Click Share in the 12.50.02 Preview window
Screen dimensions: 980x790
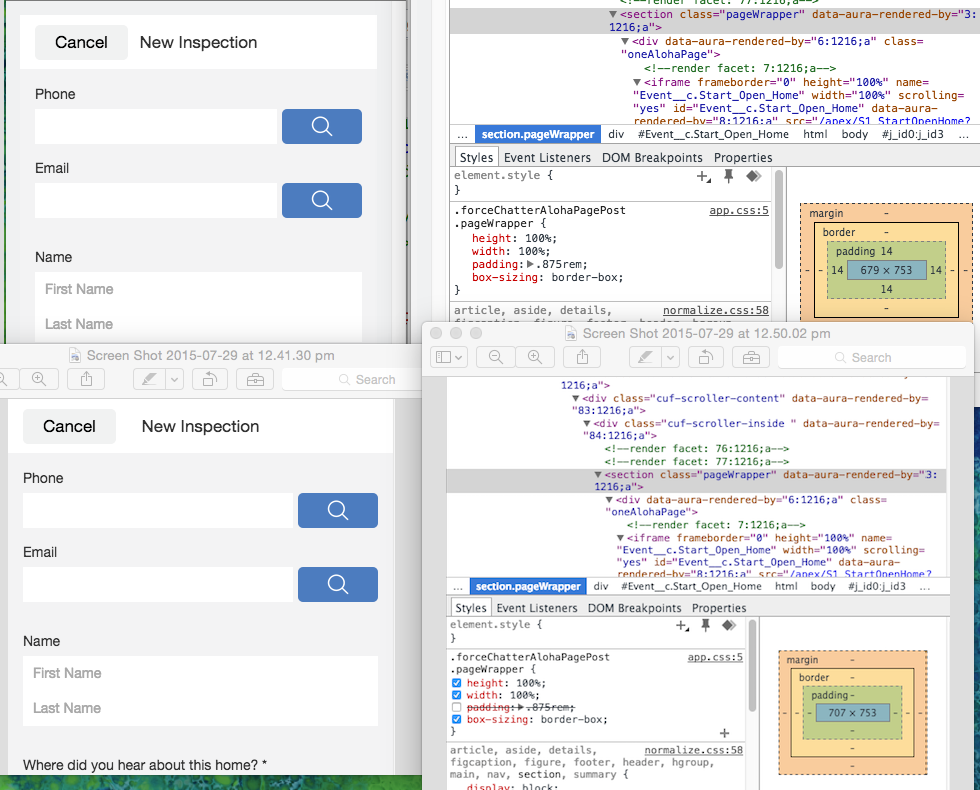(x=582, y=357)
